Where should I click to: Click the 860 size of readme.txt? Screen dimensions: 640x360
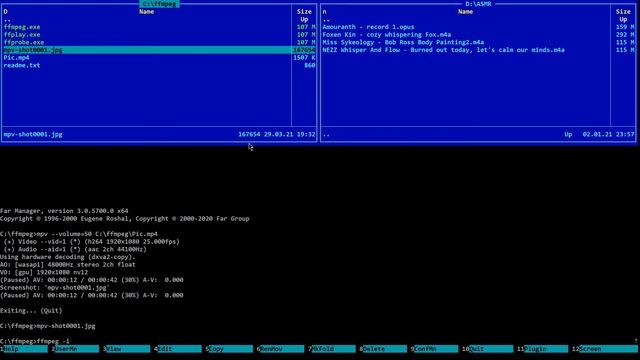(309, 65)
